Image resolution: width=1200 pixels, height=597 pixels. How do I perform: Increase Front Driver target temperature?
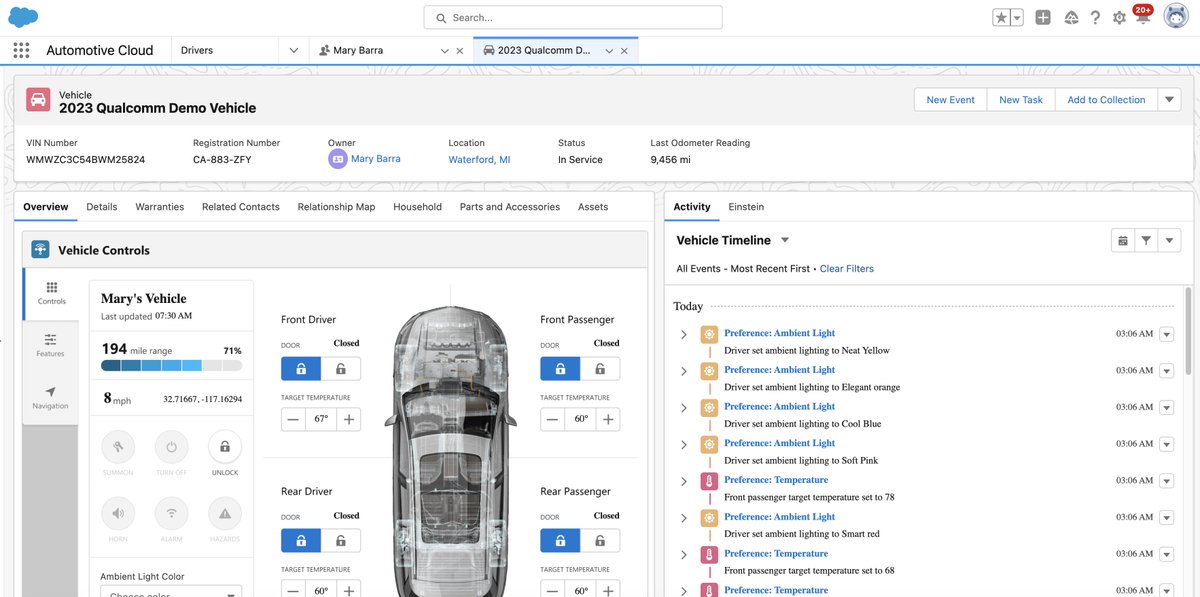(349, 419)
